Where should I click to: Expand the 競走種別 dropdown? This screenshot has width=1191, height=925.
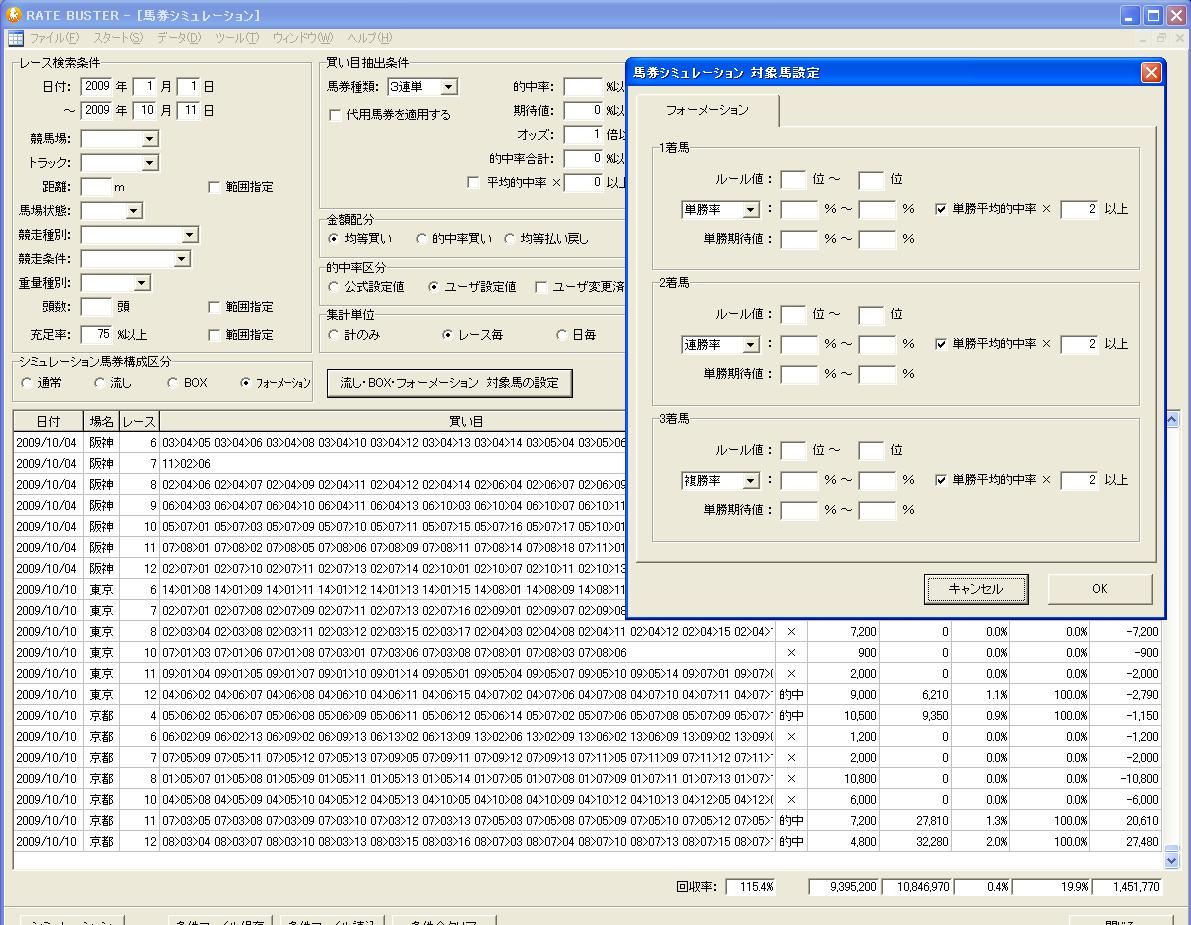(x=190, y=235)
